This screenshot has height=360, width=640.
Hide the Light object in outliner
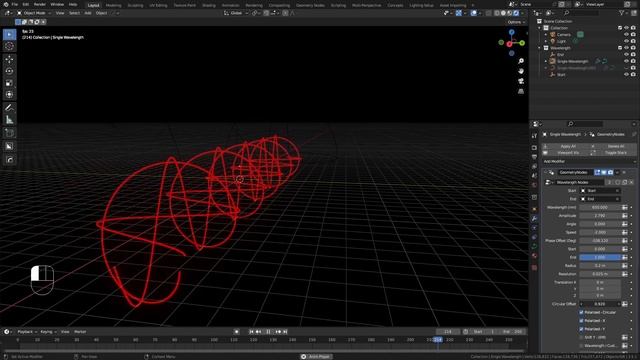tap(626, 41)
